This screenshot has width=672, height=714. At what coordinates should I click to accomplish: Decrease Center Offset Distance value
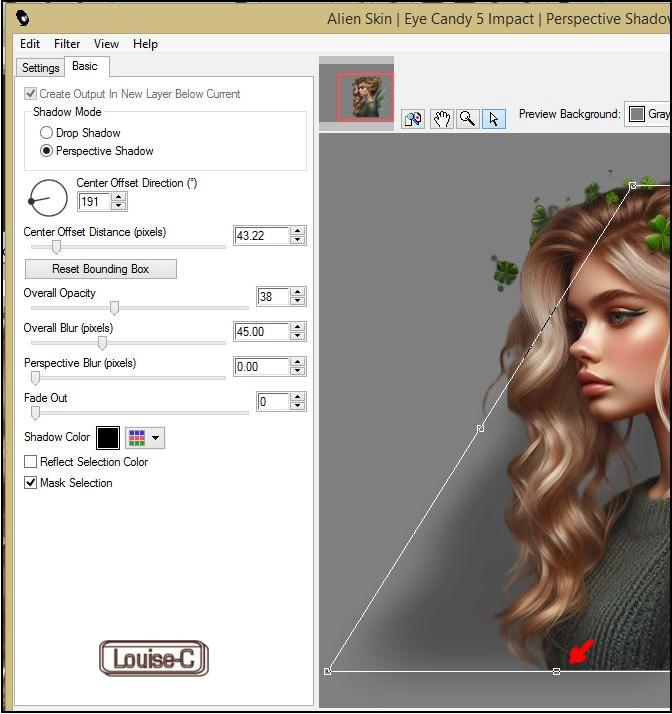pos(297,240)
